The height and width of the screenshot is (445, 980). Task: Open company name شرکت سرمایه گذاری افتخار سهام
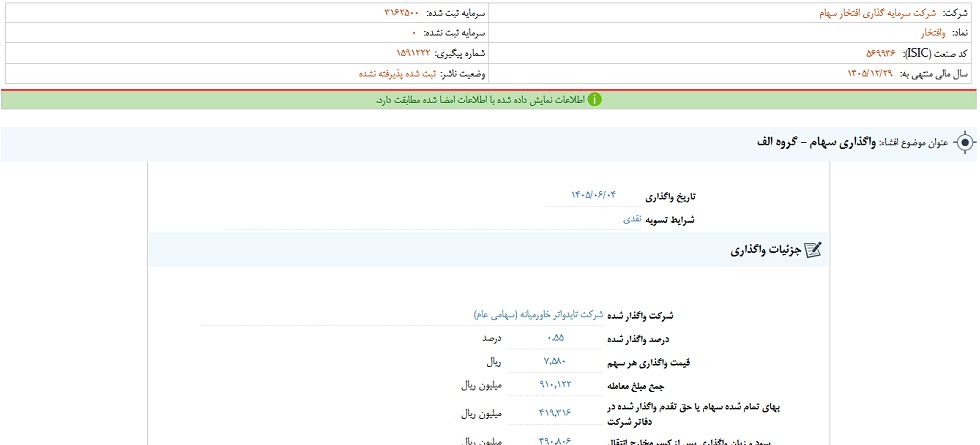[x=878, y=12]
